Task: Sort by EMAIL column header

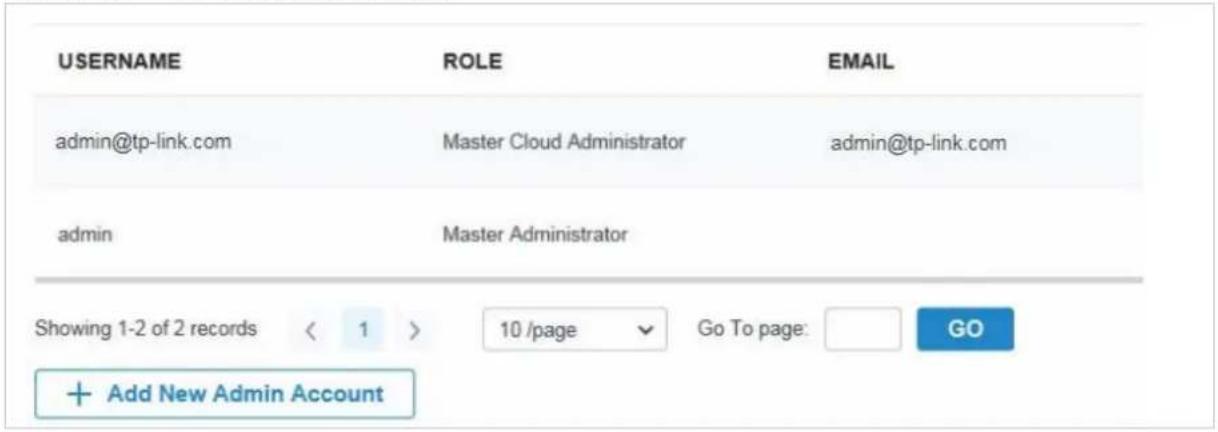Action: 860,61
